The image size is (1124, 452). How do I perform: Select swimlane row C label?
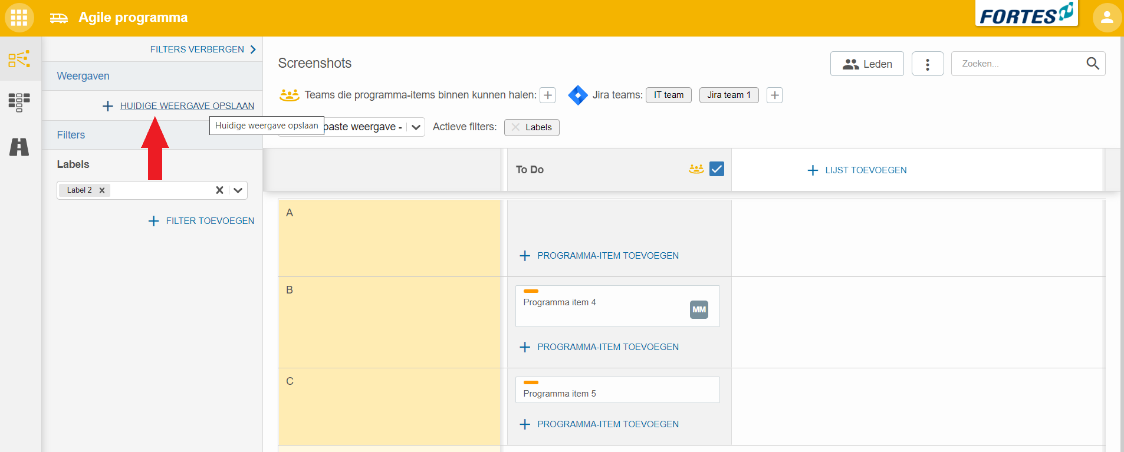click(x=290, y=381)
